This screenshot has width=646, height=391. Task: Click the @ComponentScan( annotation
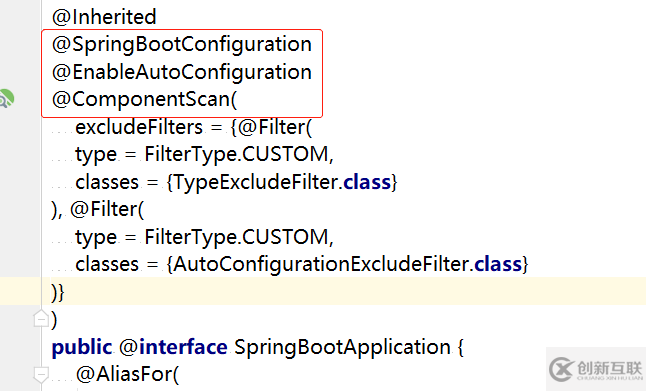pyautogui.click(x=145, y=99)
